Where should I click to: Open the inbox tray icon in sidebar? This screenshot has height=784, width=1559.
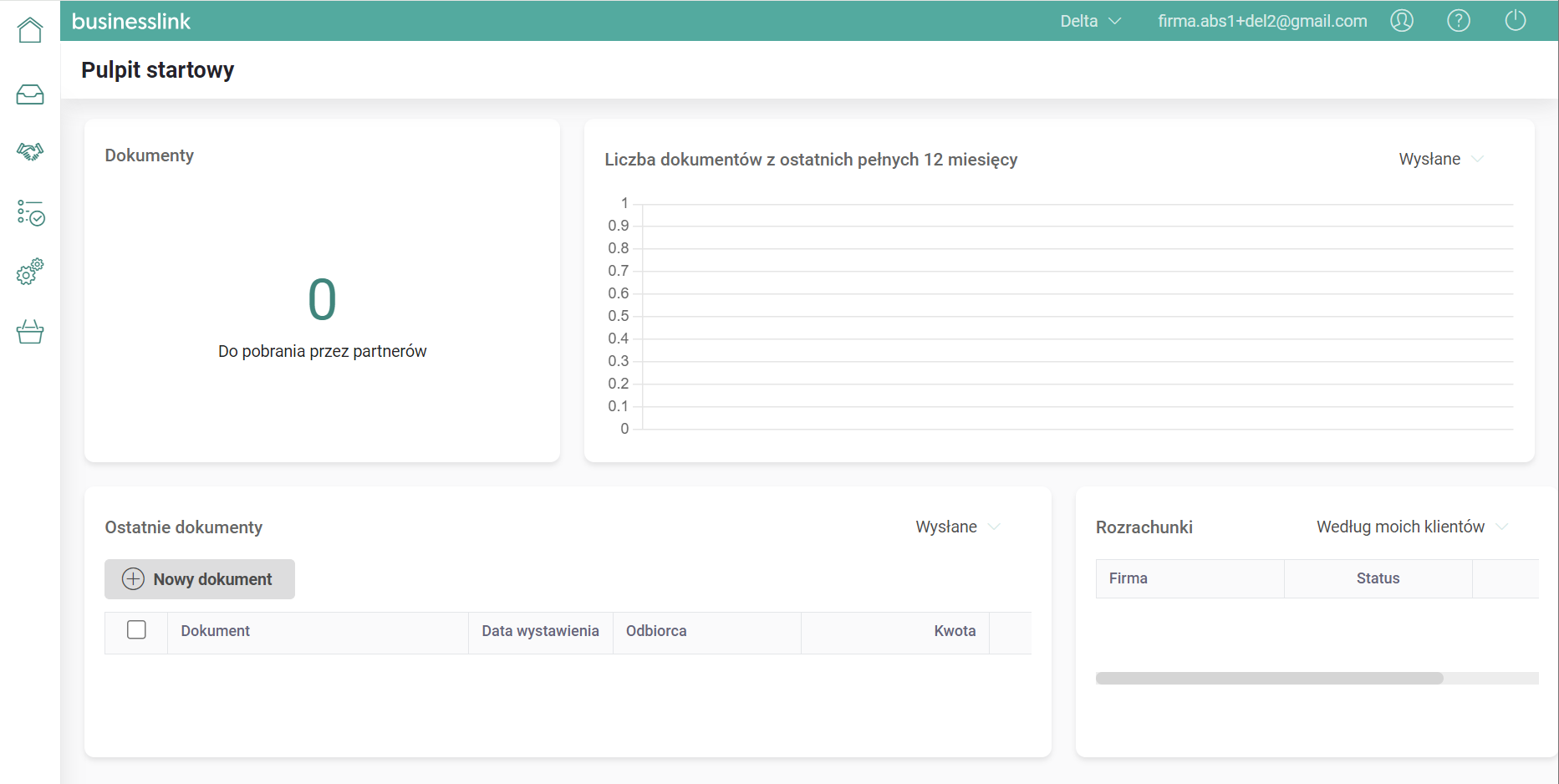[30, 94]
